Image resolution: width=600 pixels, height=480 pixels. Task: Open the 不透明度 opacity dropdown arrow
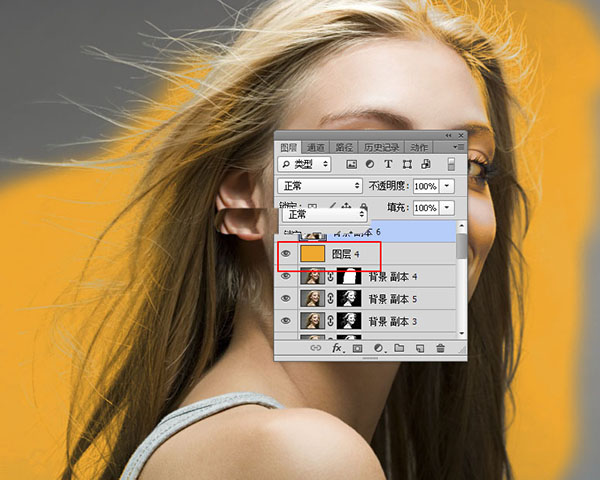(447, 187)
